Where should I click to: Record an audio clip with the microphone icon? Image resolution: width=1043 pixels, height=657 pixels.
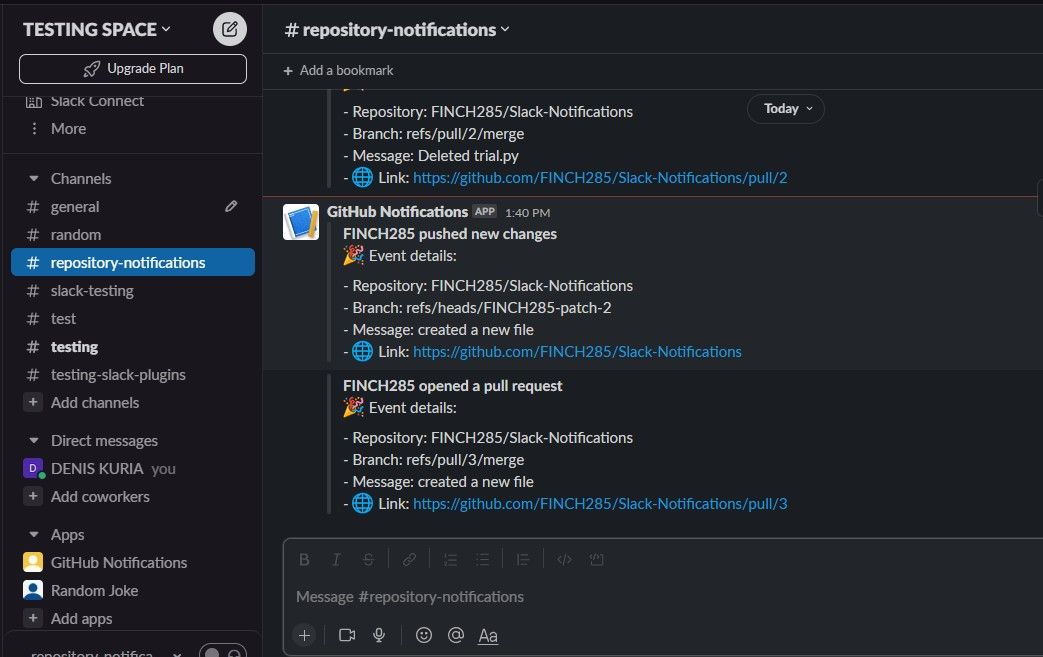(379, 634)
